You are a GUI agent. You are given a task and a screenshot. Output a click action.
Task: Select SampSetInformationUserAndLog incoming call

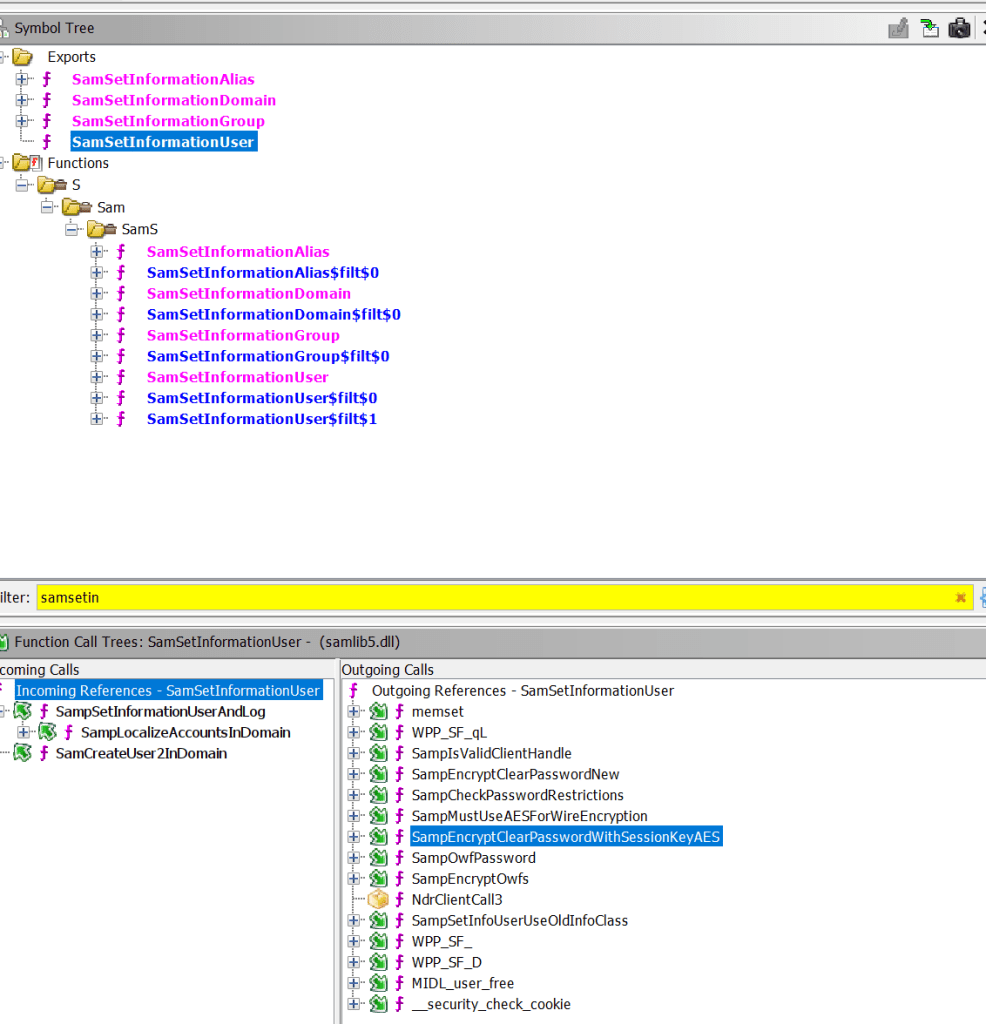160,712
